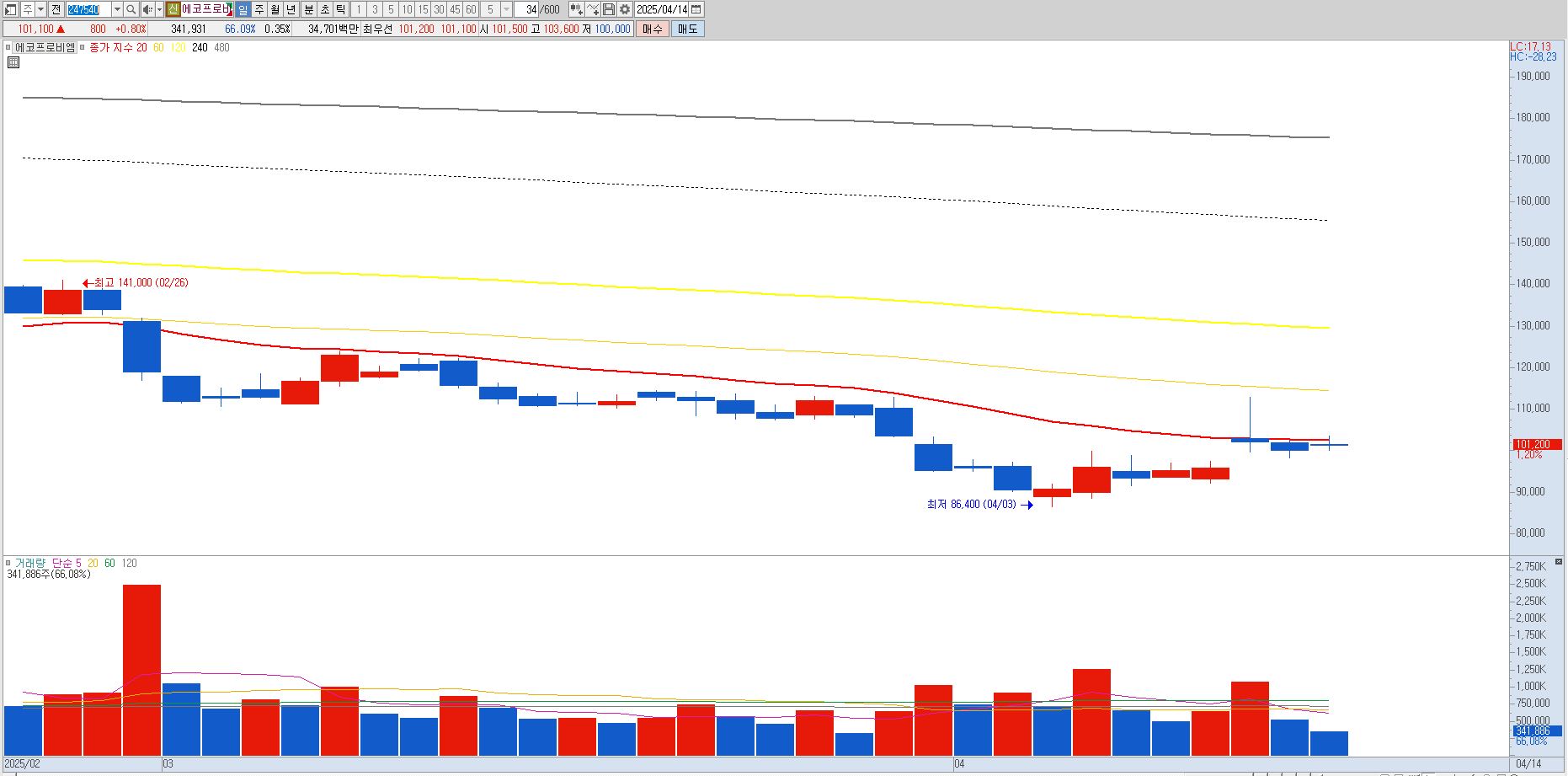Screen dimensions: 1568x776
Task: Click the speaker sound icon
Action: tap(147, 9)
